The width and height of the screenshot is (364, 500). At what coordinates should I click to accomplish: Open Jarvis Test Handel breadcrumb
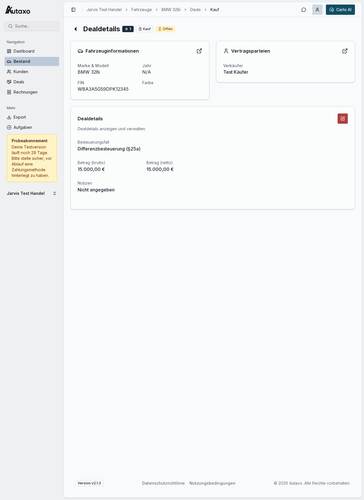coord(104,10)
